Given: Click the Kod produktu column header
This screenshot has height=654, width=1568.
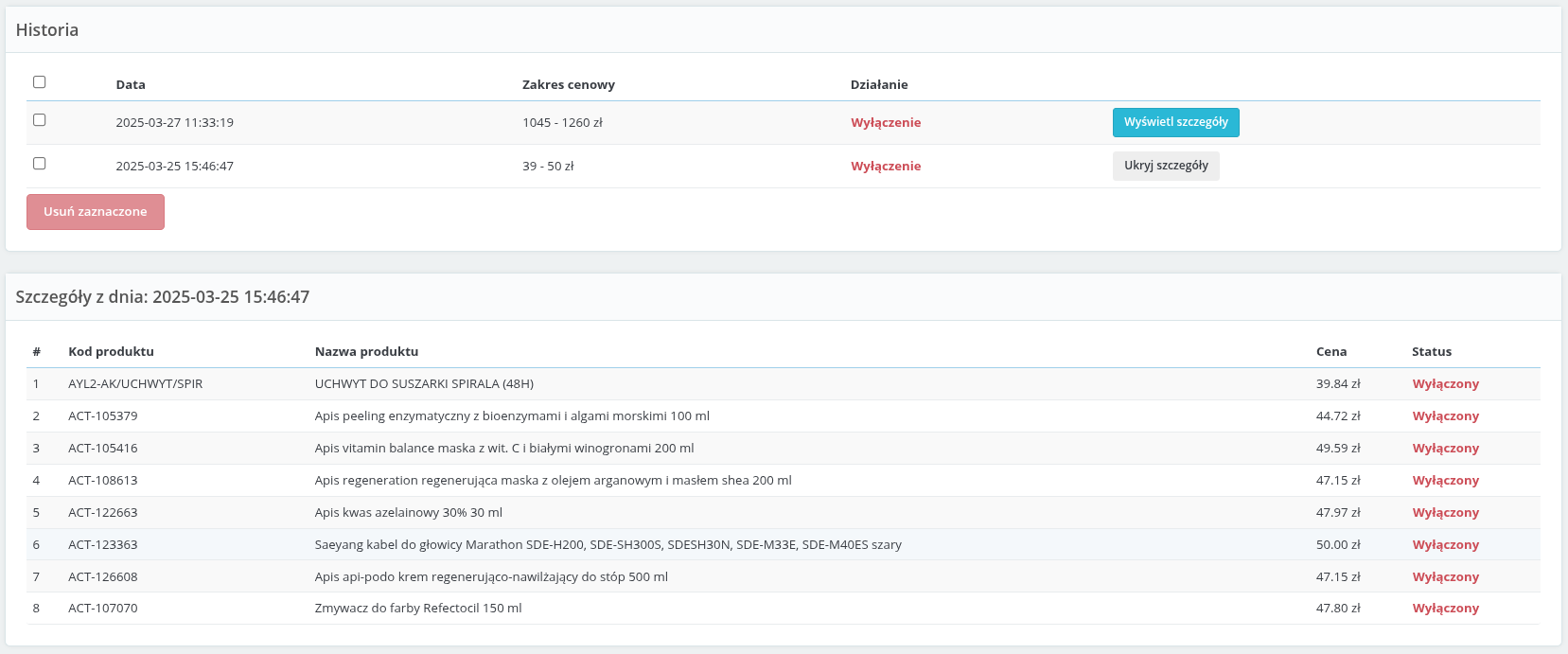Looking at the screenshot, I should click(111, 351).
